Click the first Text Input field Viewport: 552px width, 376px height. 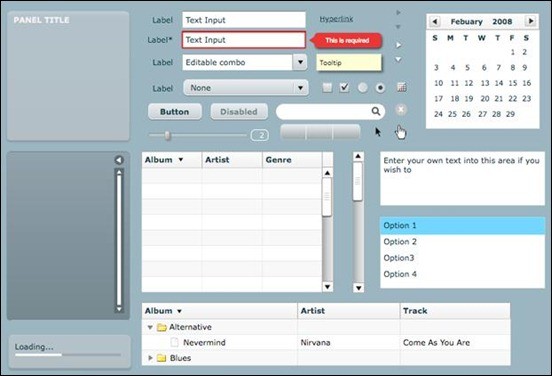[x=244, y=20]
